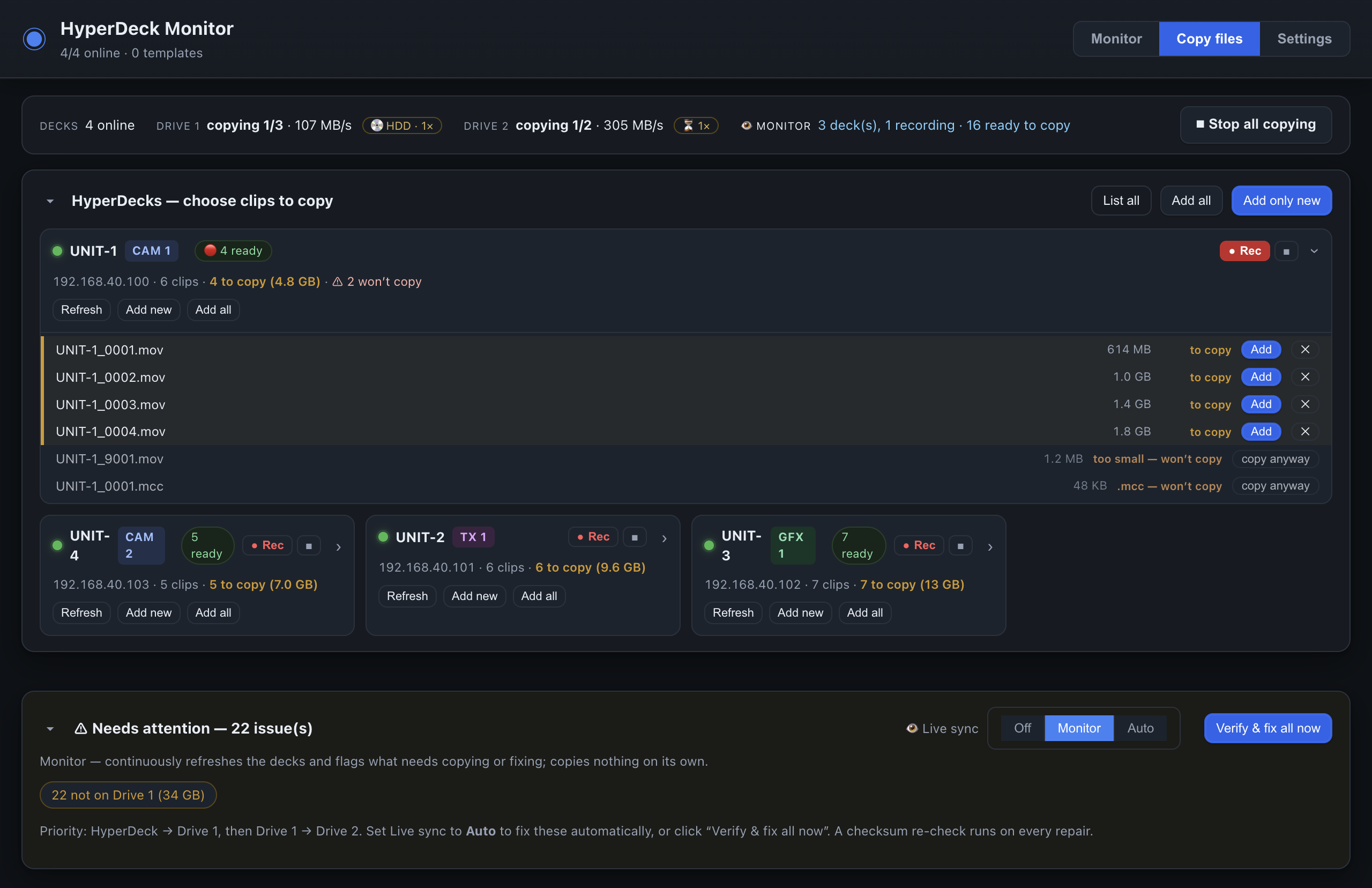
Task: Switch to the Copy files tab
Action: (x=1209, y=39)
